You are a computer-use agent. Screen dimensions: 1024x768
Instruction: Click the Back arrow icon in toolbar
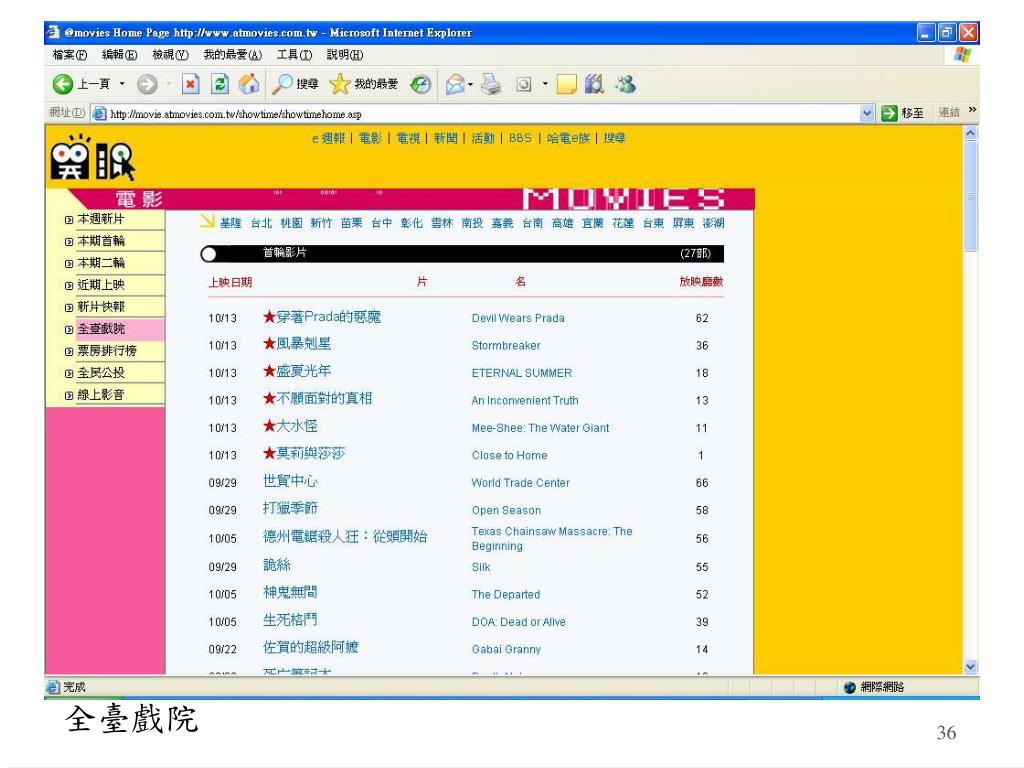pyautogui.click(x=63, y=84)
